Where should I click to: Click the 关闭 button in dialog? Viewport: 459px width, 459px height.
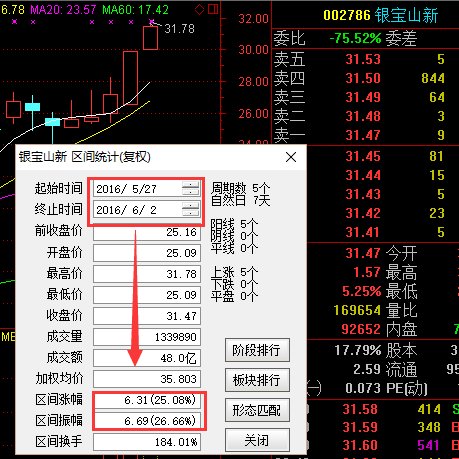pyautogui.click(x=257, y=440)
